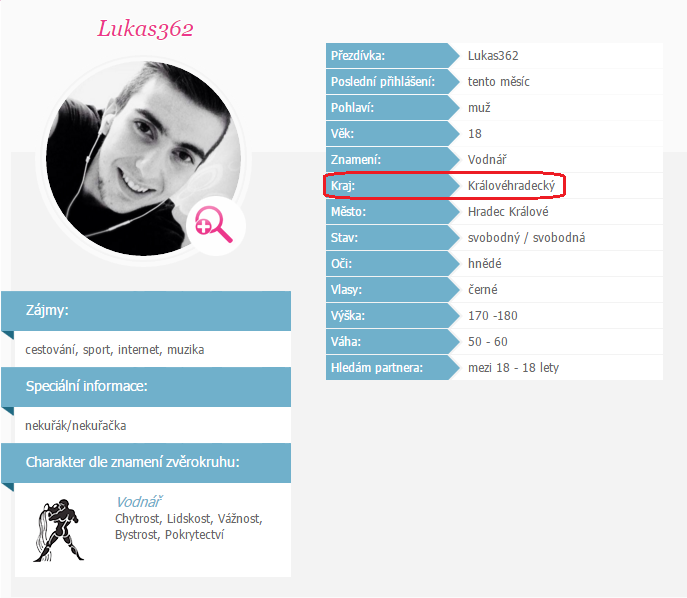The height and width of the screenshot is (598, 687).
Task: Click the pink magnifier zoom icon
Action: 215,225
